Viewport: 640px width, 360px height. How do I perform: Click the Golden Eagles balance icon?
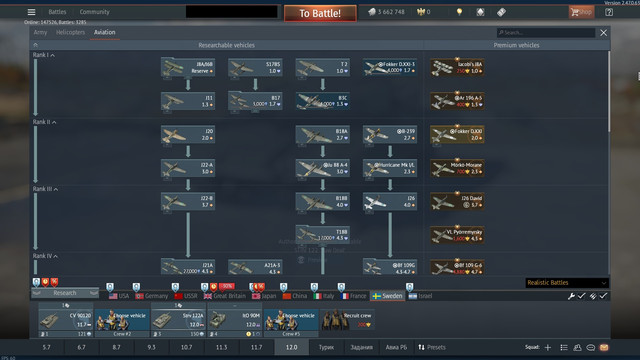coord(421,12)
